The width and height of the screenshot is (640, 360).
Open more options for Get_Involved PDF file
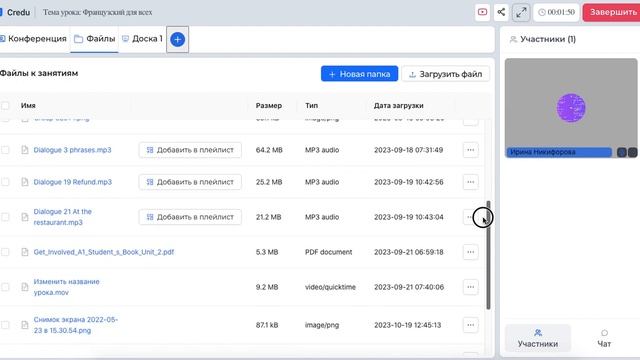click(x=471, y=252)
